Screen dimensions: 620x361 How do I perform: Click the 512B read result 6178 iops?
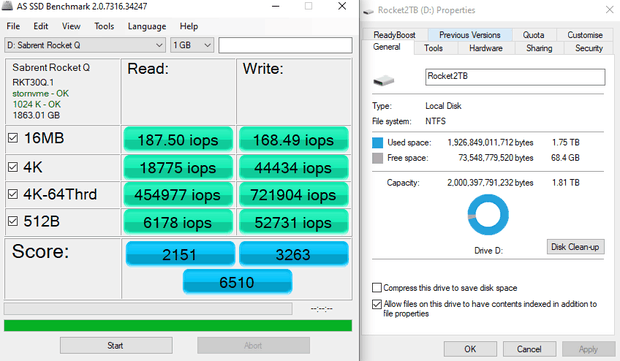point(178,222)
